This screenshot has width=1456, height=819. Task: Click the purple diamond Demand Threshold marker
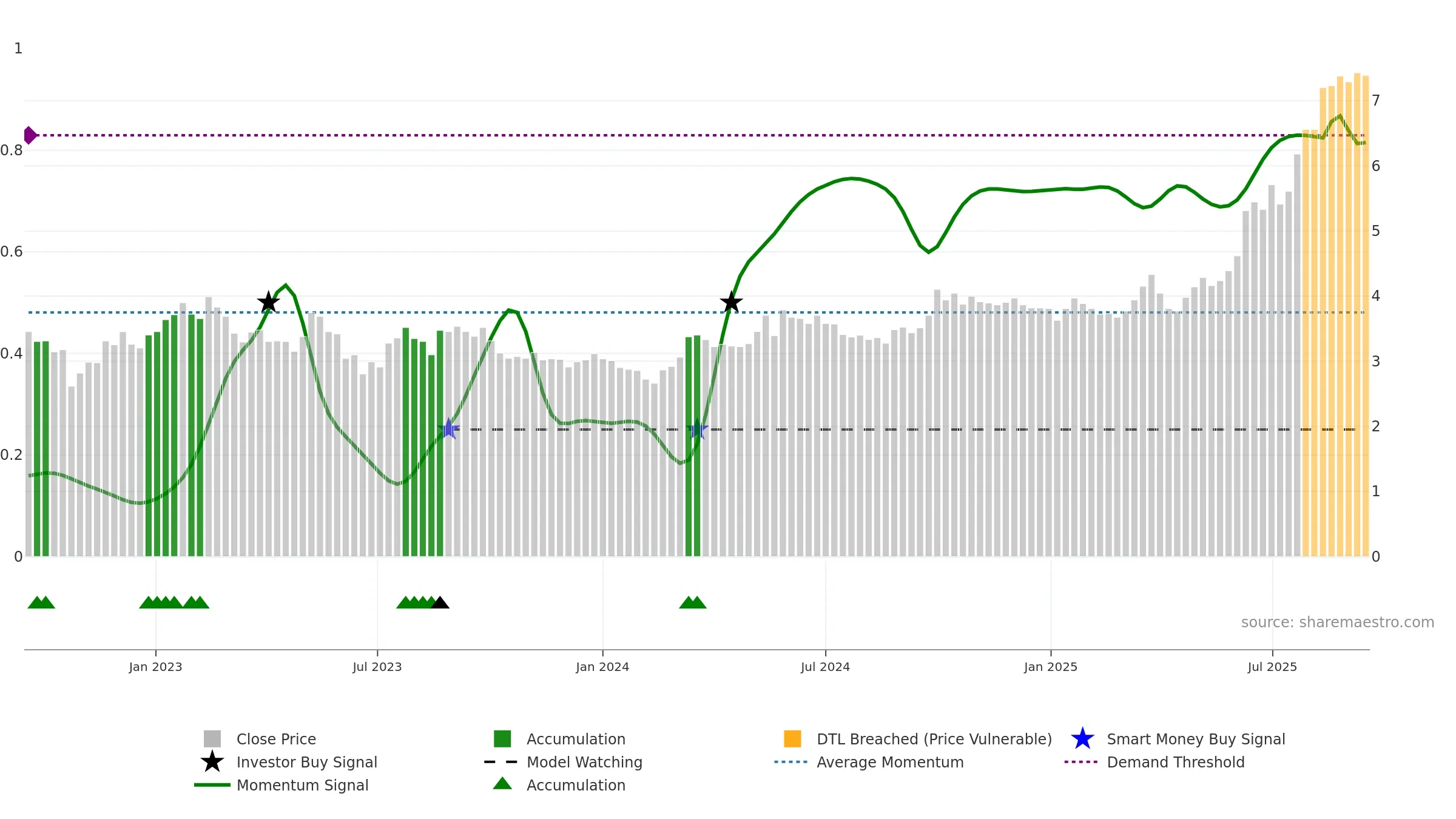(29, 135)
